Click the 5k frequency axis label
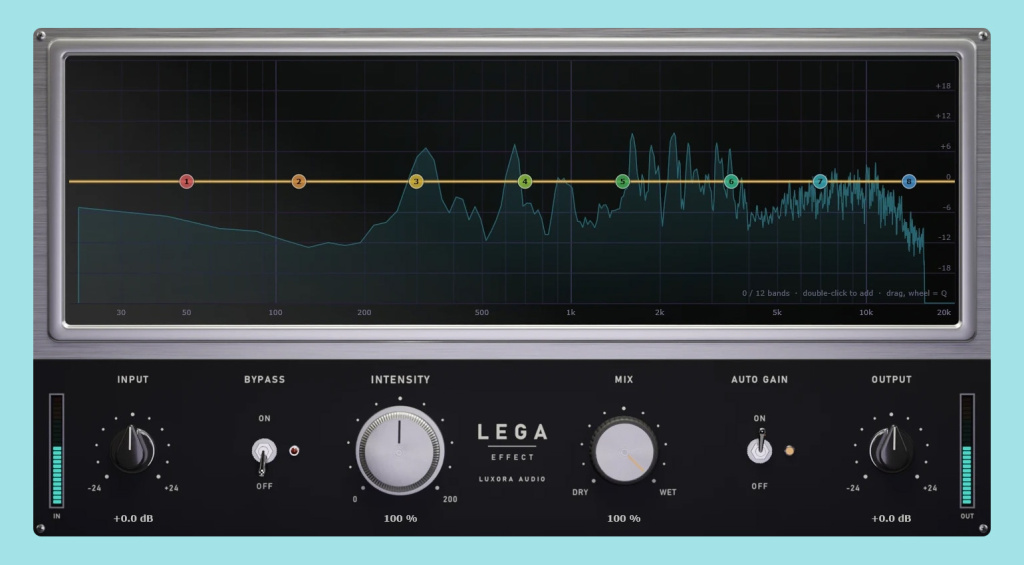The width and height of the screenshot is (1024, 565). click(777, 313)
